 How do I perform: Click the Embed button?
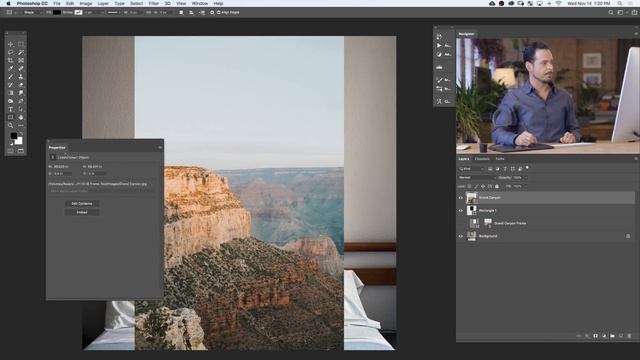(82, 212)
